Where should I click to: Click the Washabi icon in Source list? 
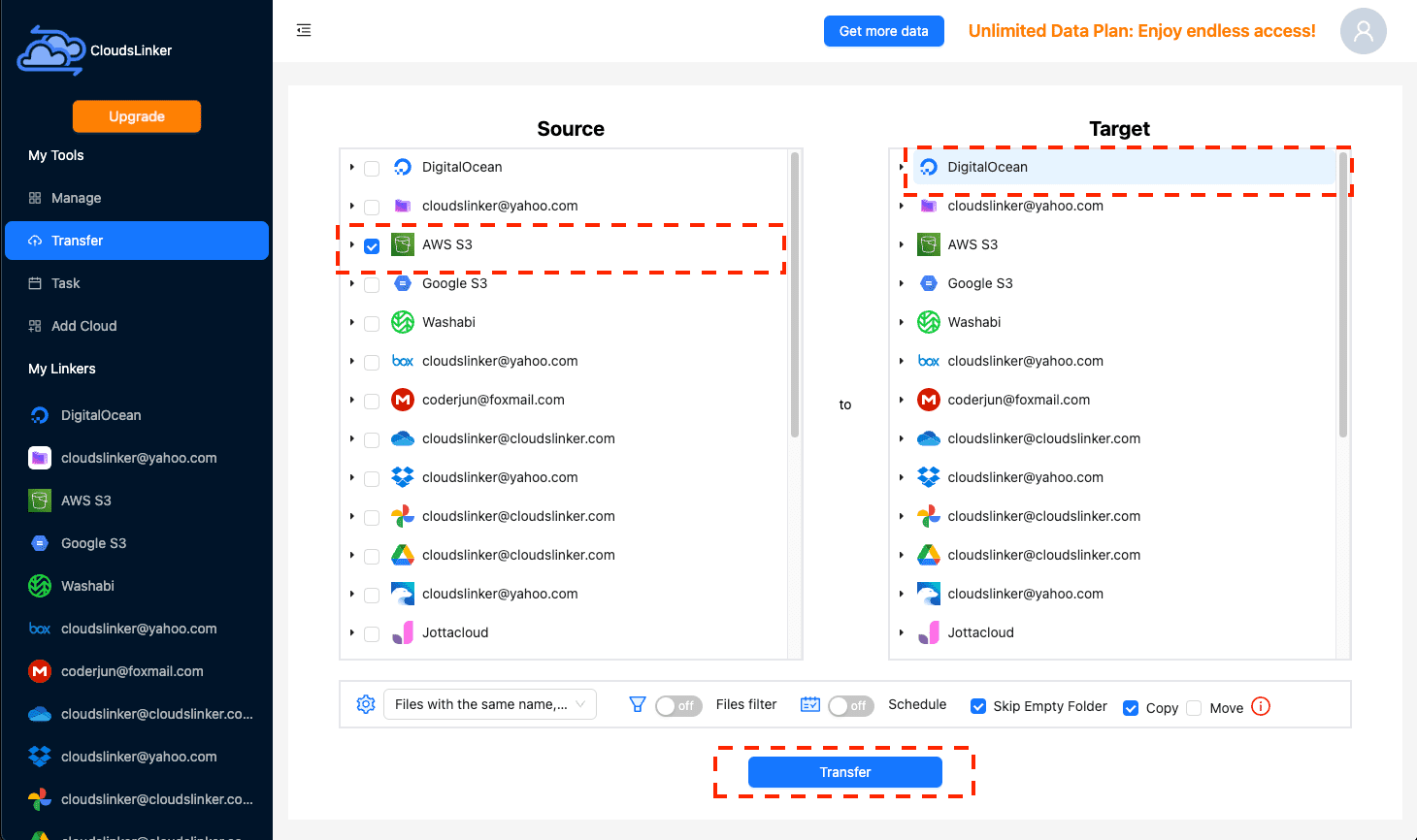click(x=403, y=322)
